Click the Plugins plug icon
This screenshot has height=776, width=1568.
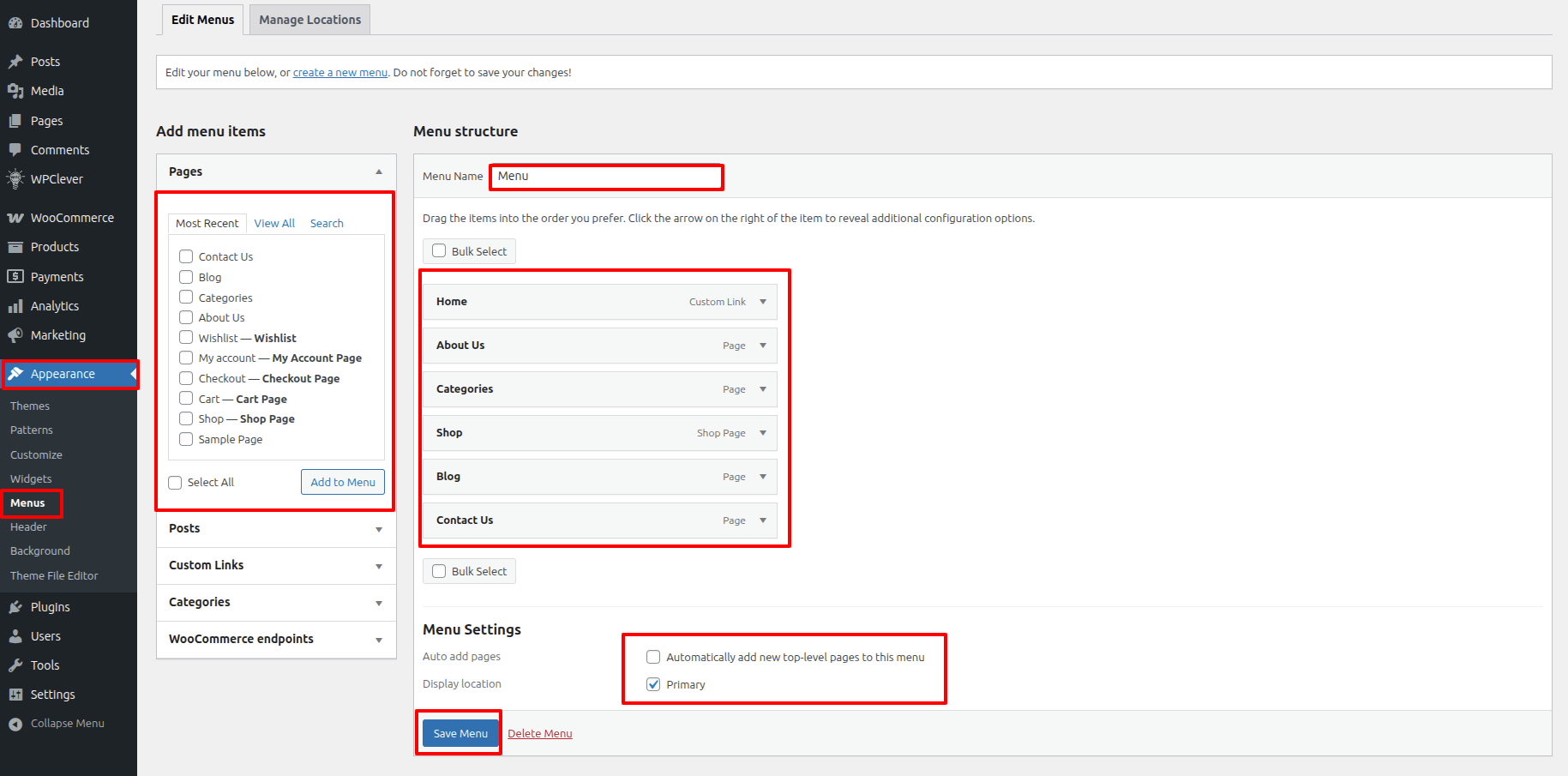coord(15,607)
